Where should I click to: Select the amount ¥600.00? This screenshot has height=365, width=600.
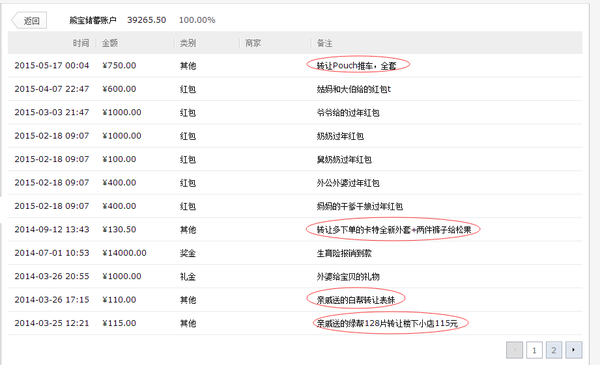point(119,89)
